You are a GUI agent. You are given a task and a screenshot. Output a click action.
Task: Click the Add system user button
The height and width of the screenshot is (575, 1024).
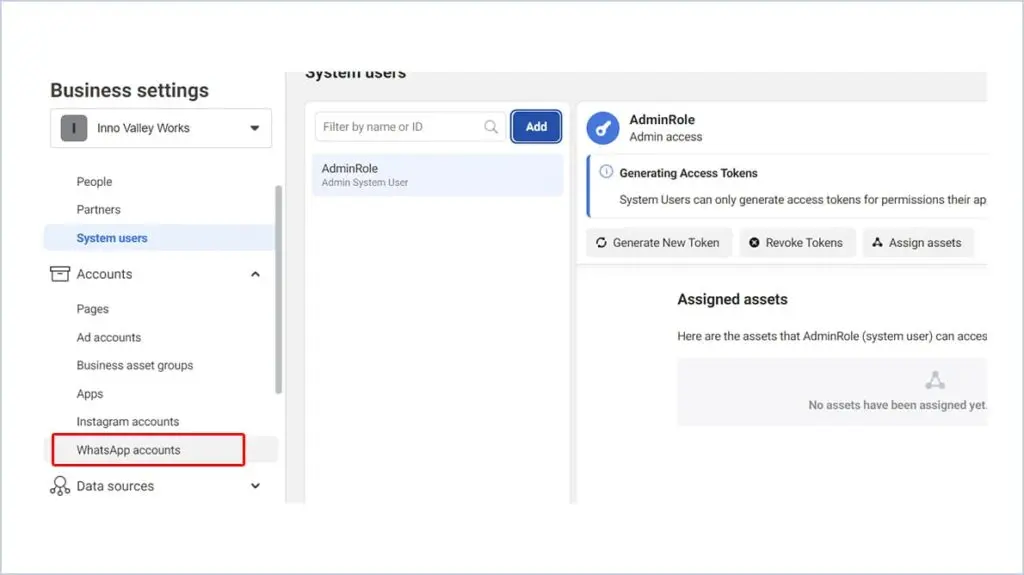click(x=536, y=127)
